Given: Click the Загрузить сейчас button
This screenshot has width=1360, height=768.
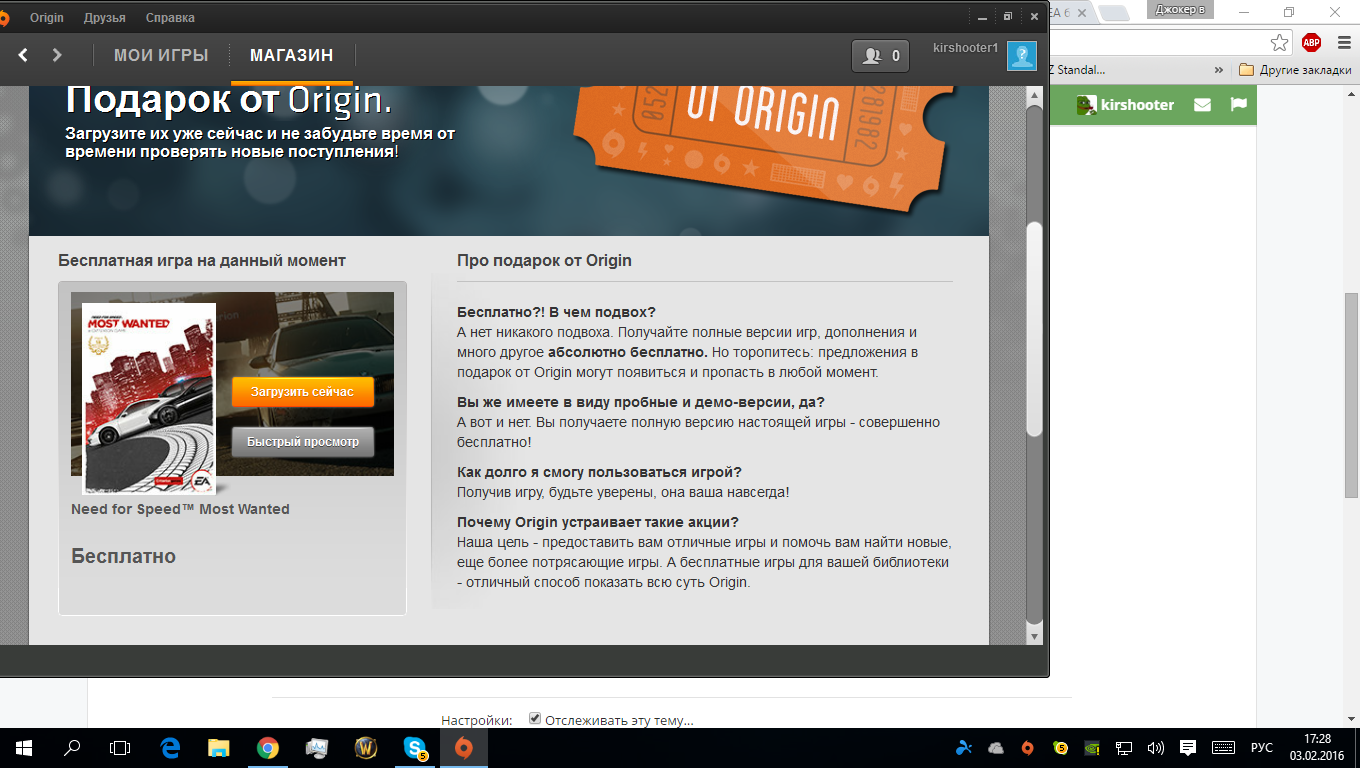Looking at the screenshot, I should click(x=303, y=392).
